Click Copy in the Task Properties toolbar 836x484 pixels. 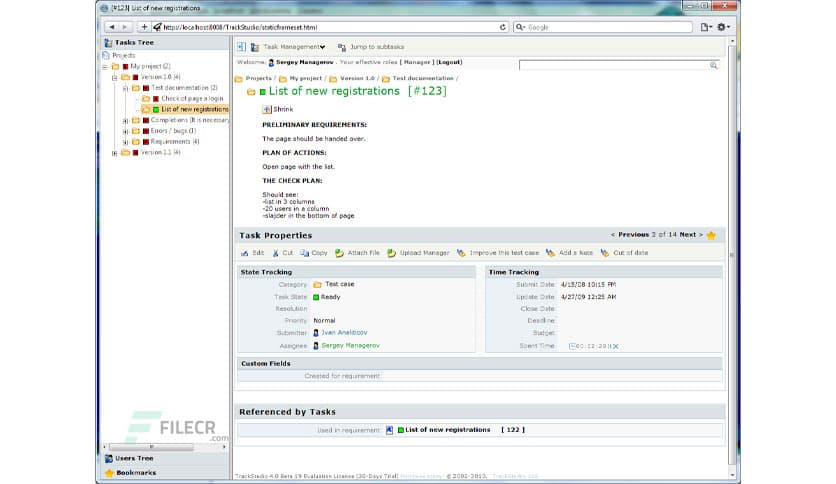pyautogui.click(x=314, y=253)
